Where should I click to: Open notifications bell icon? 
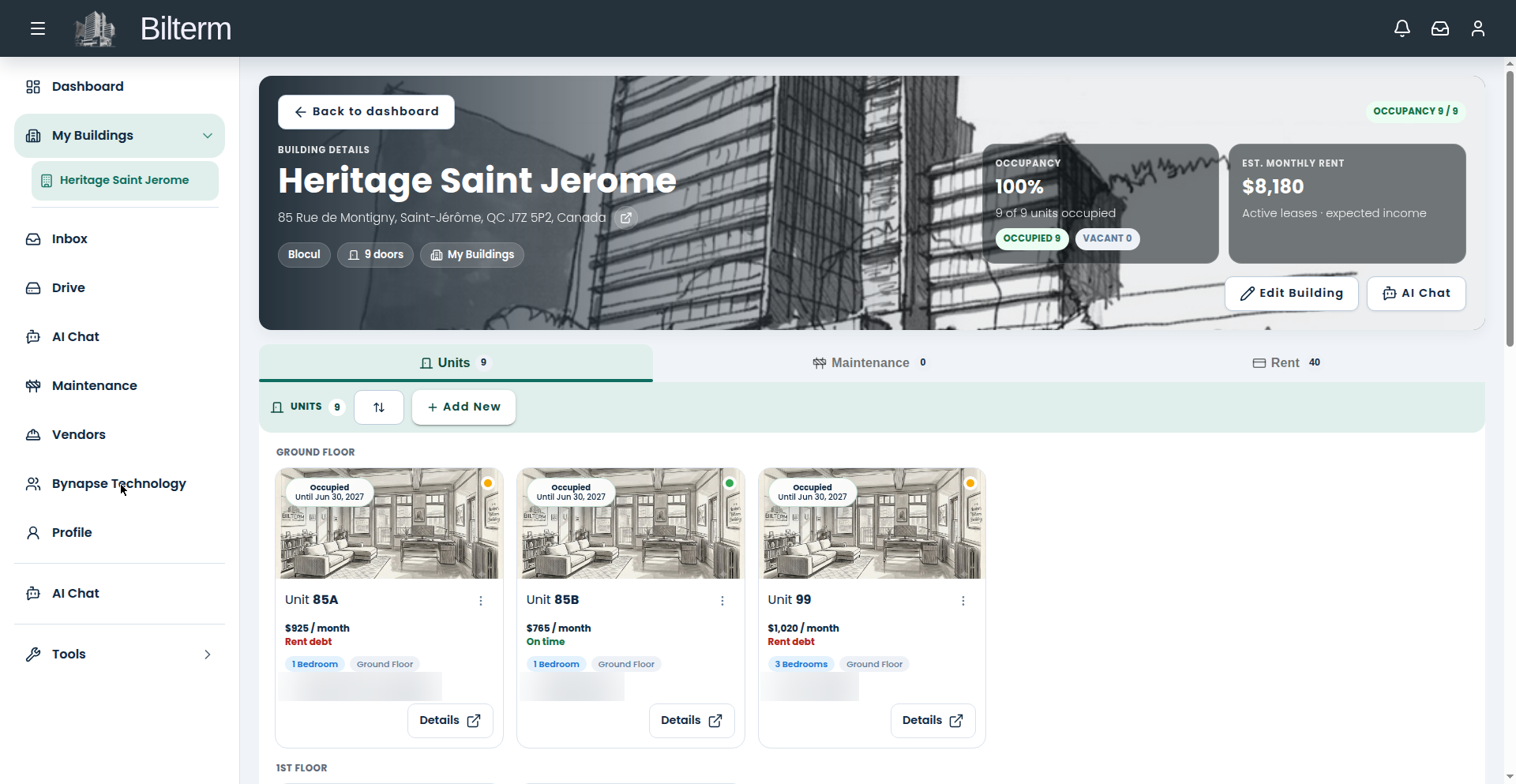click(1402, 28)
